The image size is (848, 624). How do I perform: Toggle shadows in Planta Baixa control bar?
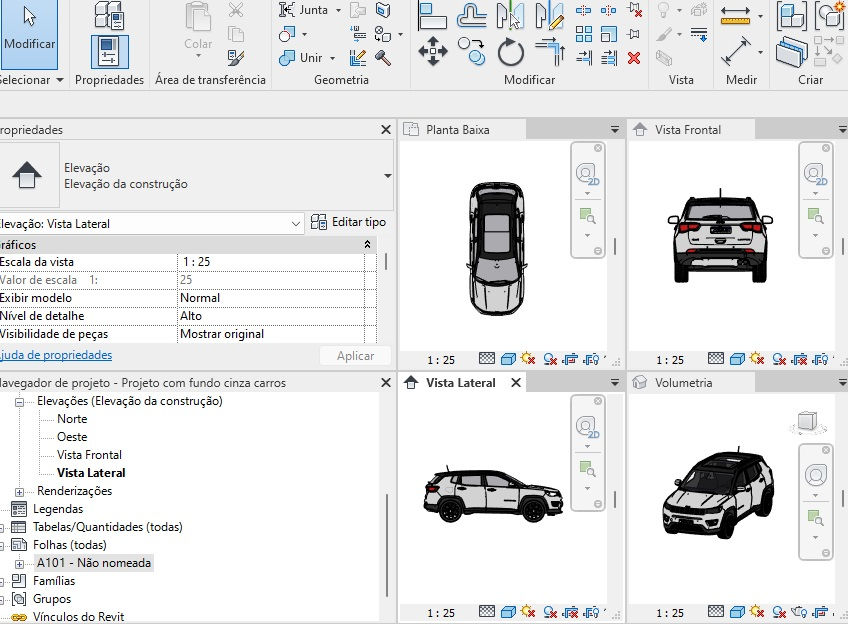click(x=550, y=359)
